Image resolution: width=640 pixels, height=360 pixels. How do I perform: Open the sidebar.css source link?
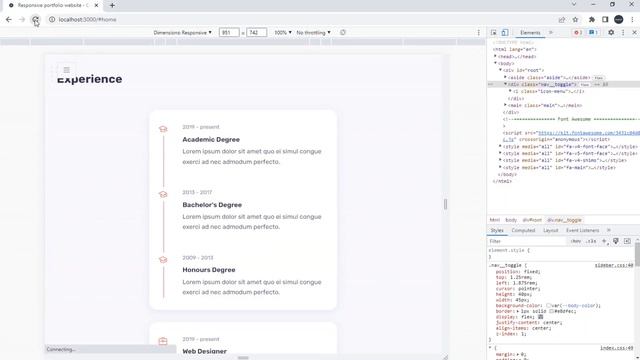pos(614,265)
